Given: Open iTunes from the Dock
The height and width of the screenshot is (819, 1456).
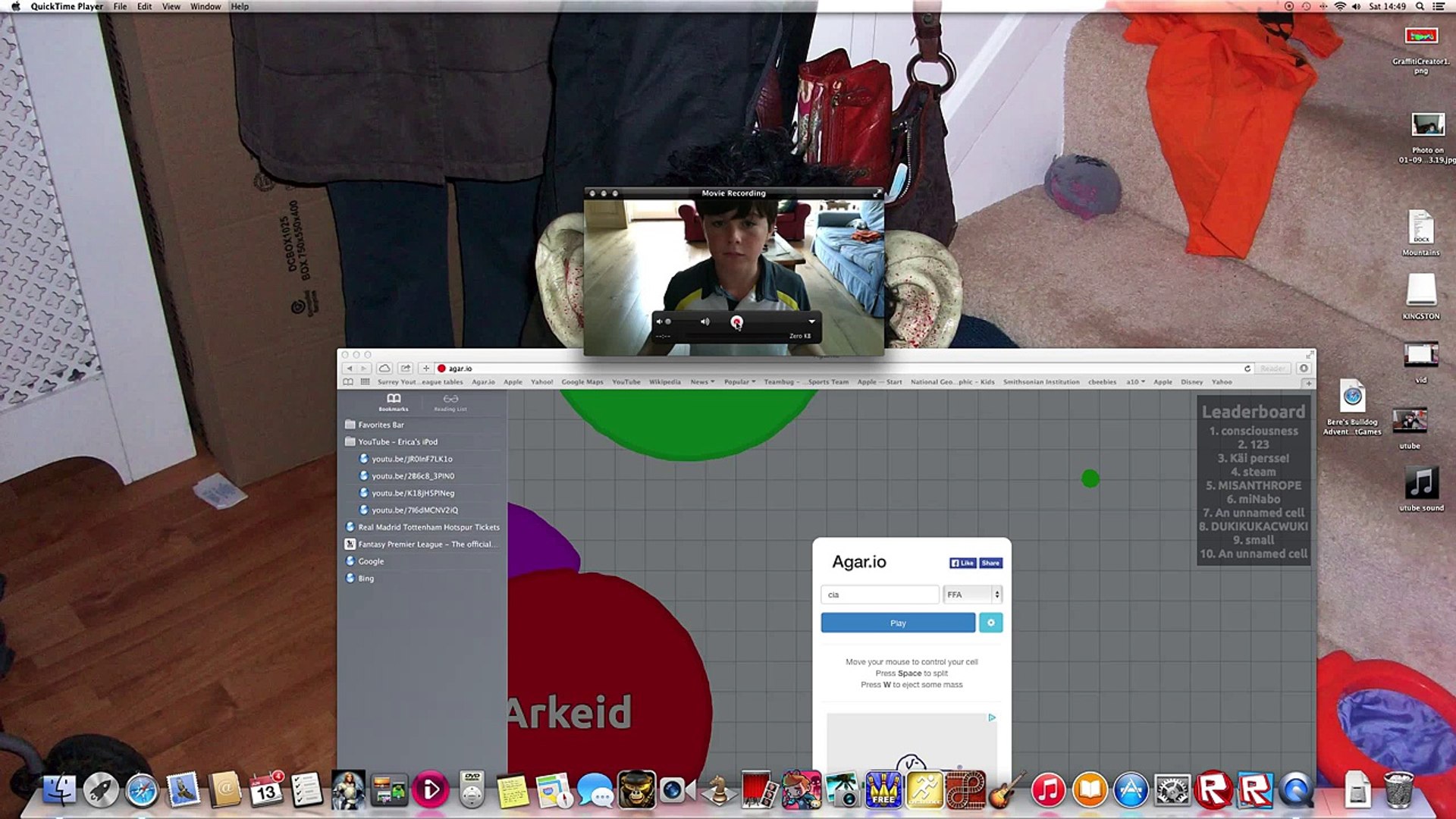Looking at the screenshot, I should pos(1049,790).
